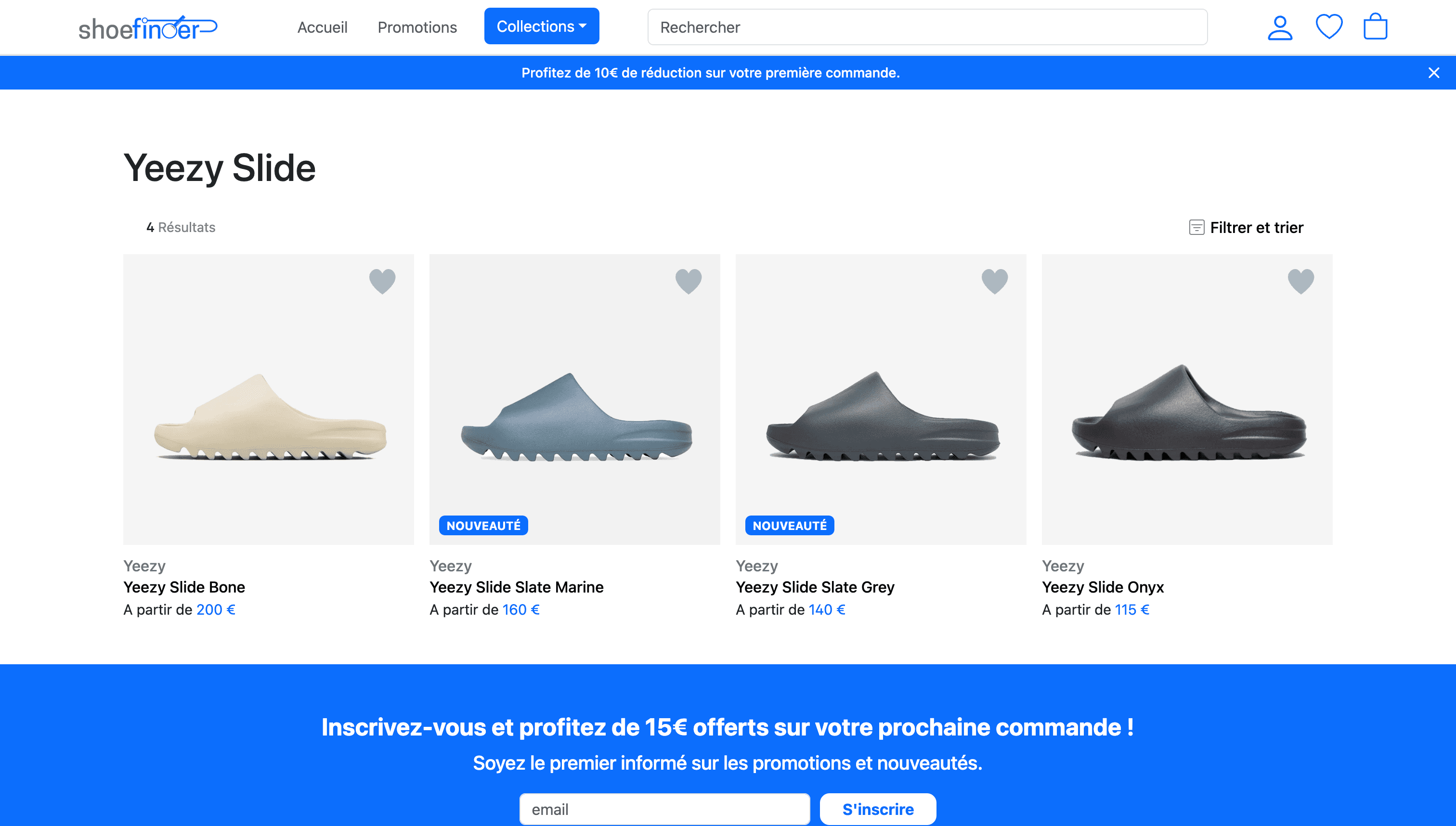Open Yeezy Slide Slate Grey image
Screen dimensions: 1456x826
click(x=881, y=400)
